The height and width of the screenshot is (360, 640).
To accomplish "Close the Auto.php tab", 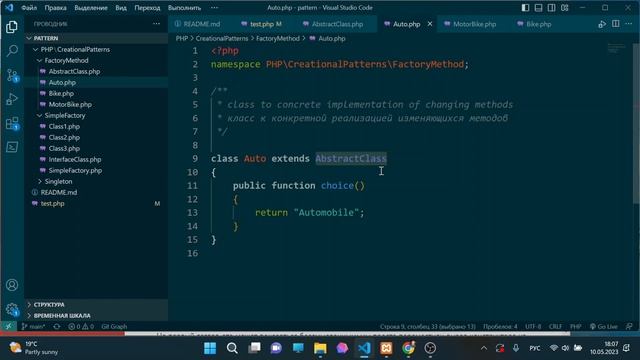I will pyautogui.click(x=430, y=24).
